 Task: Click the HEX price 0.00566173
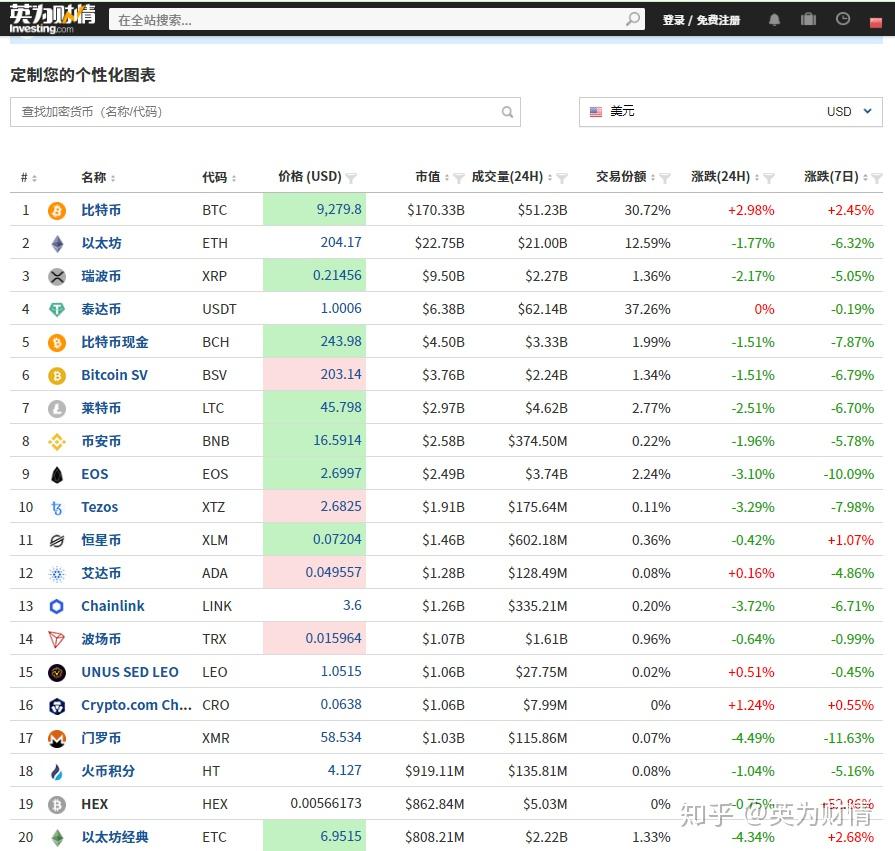point(326,804)
